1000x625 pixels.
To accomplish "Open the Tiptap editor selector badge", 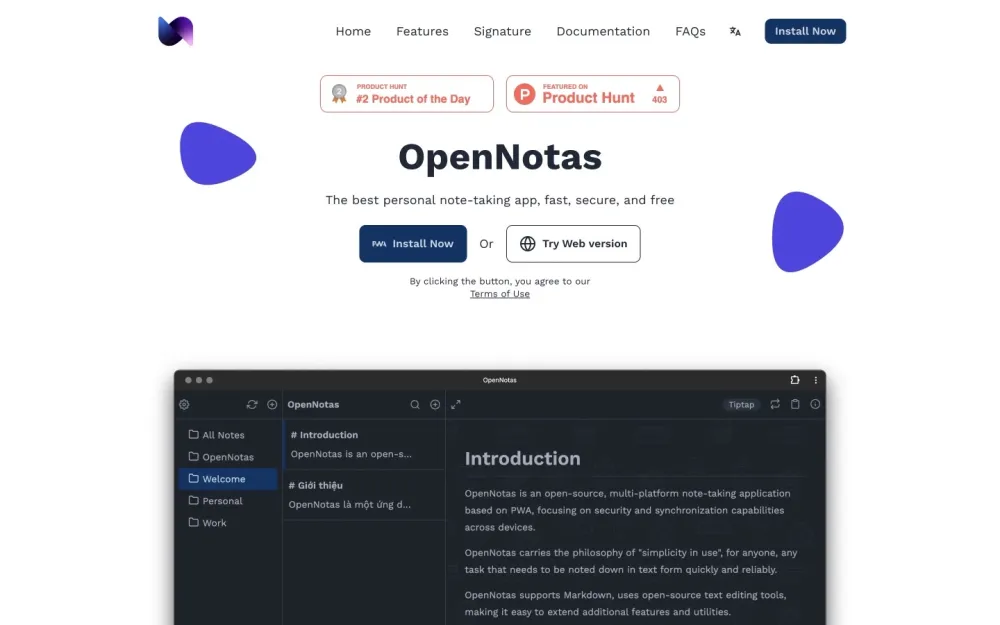I will pos(741,404).
